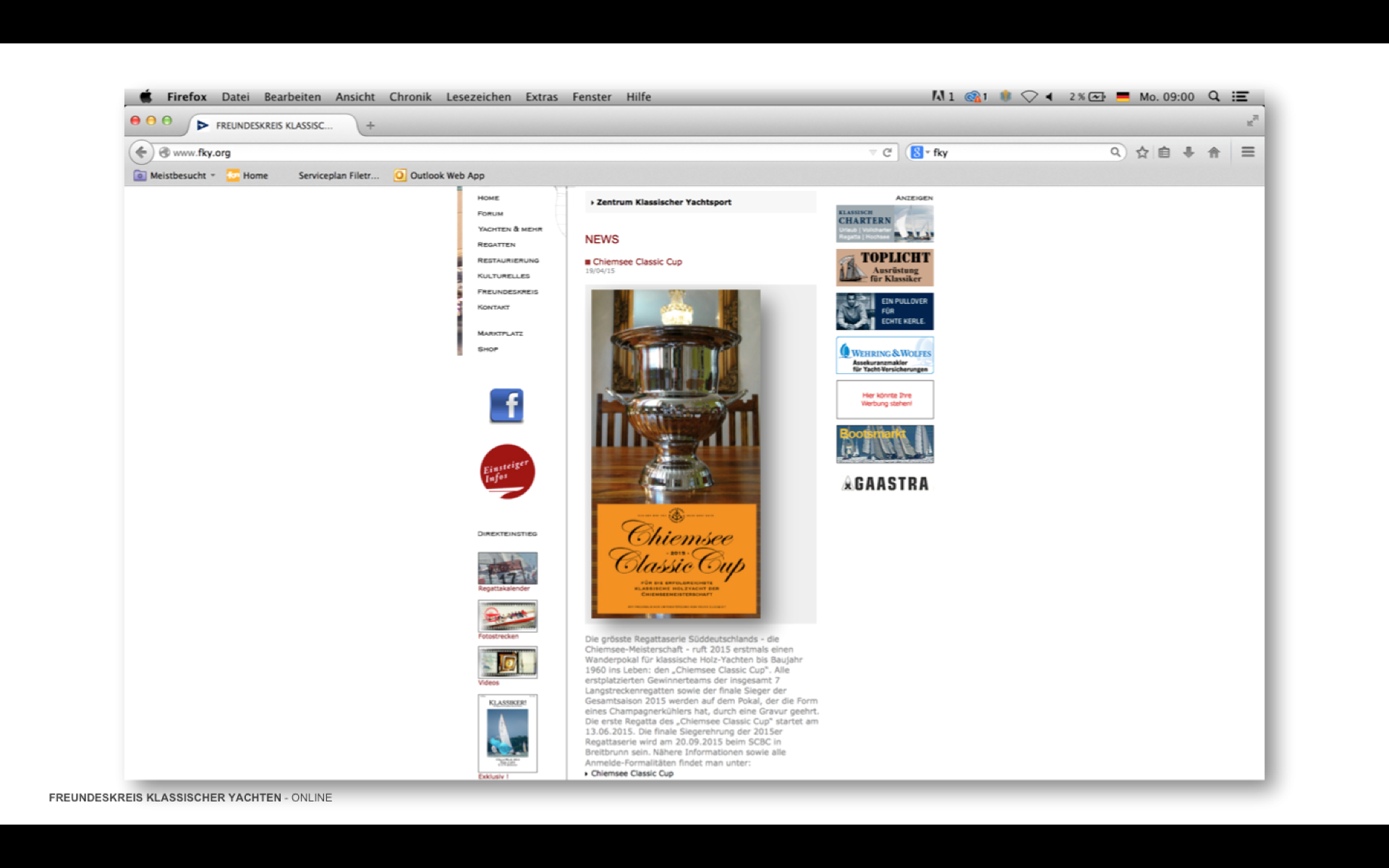Click the browser back arrow button

tap(141, 153)
